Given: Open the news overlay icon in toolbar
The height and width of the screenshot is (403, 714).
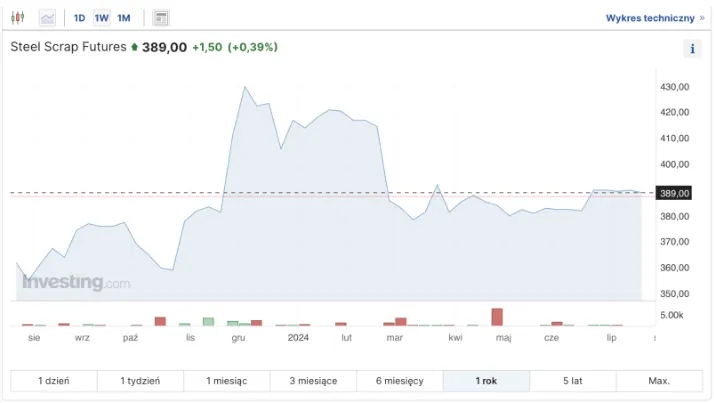Looking at the screenshot, I should pos(161,18).
